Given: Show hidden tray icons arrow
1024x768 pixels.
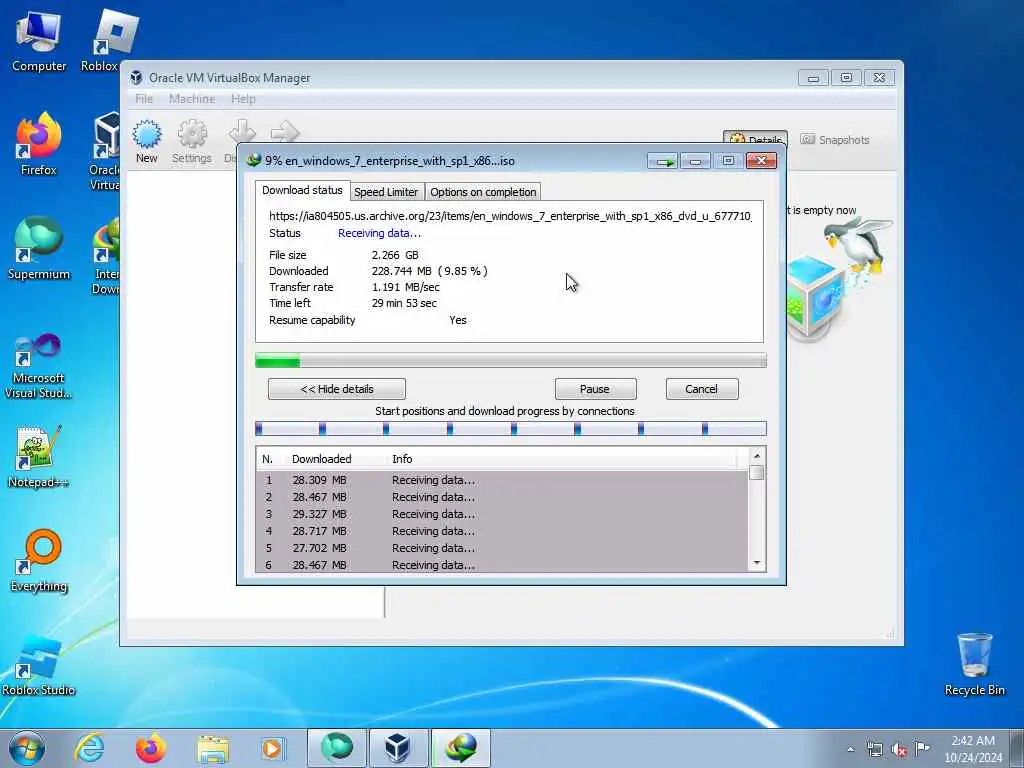Looking at the screenshot, I should pos(850,750).
